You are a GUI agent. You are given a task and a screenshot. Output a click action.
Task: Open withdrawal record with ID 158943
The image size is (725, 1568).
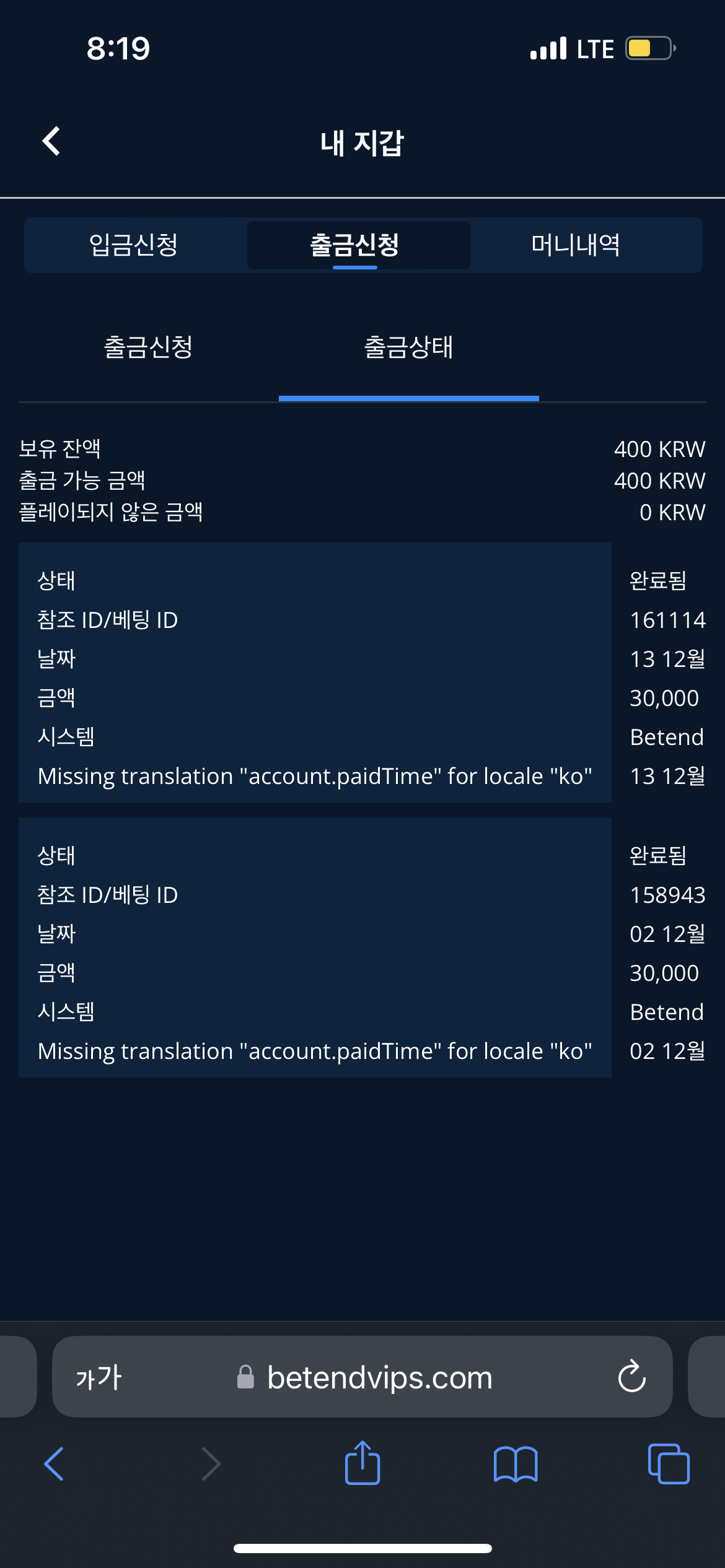pos(315,947)
